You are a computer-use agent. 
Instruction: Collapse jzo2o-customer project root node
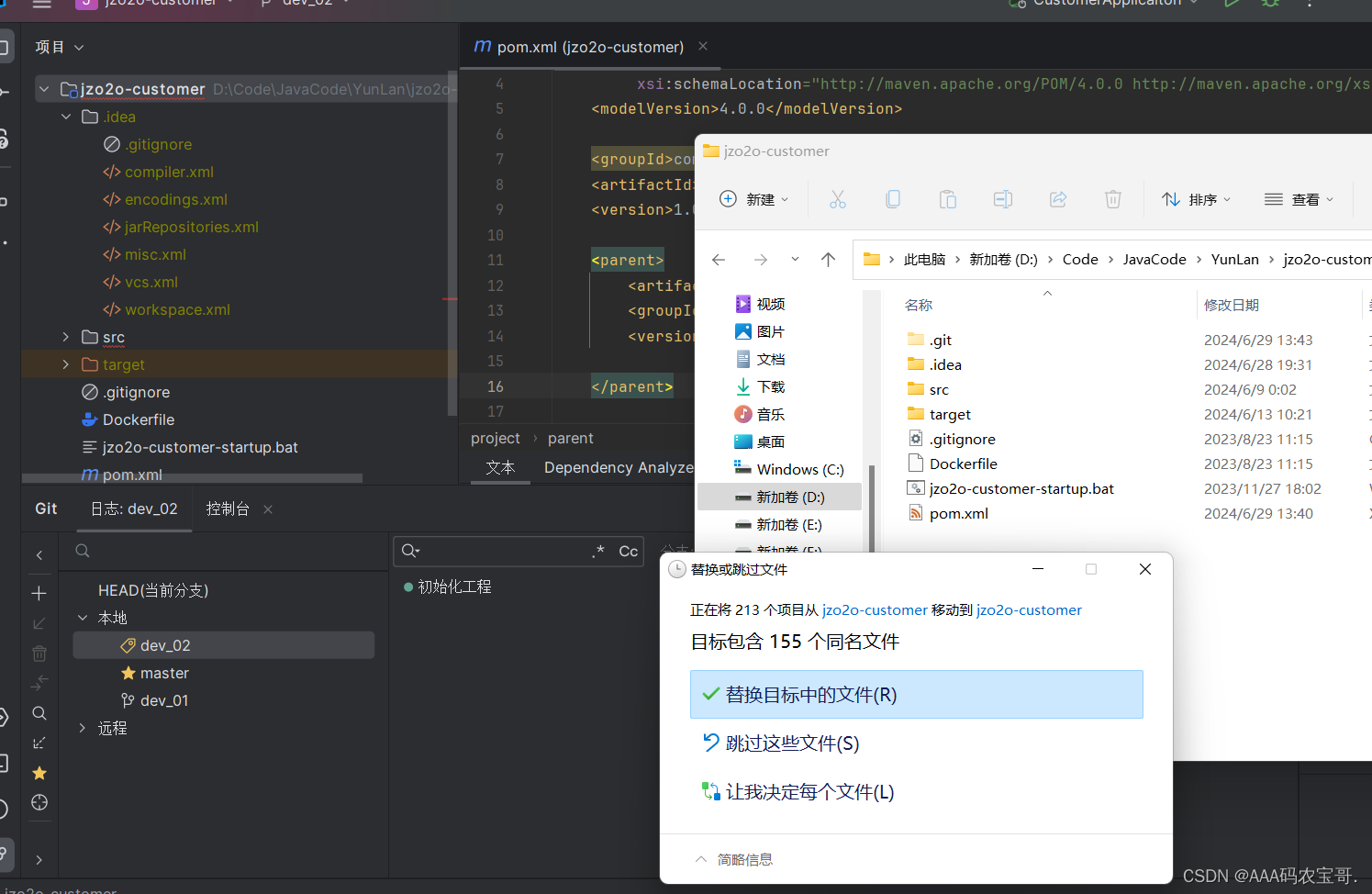(x=43, y=89)
